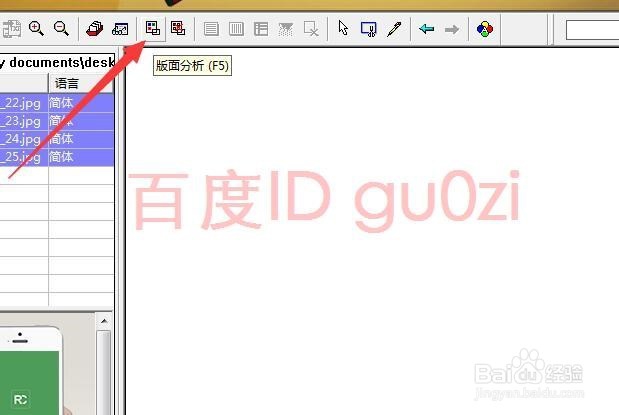This screenshot has height=415, width=619.
Task: Select file row _22.jpg
Action: click(57, 103)
